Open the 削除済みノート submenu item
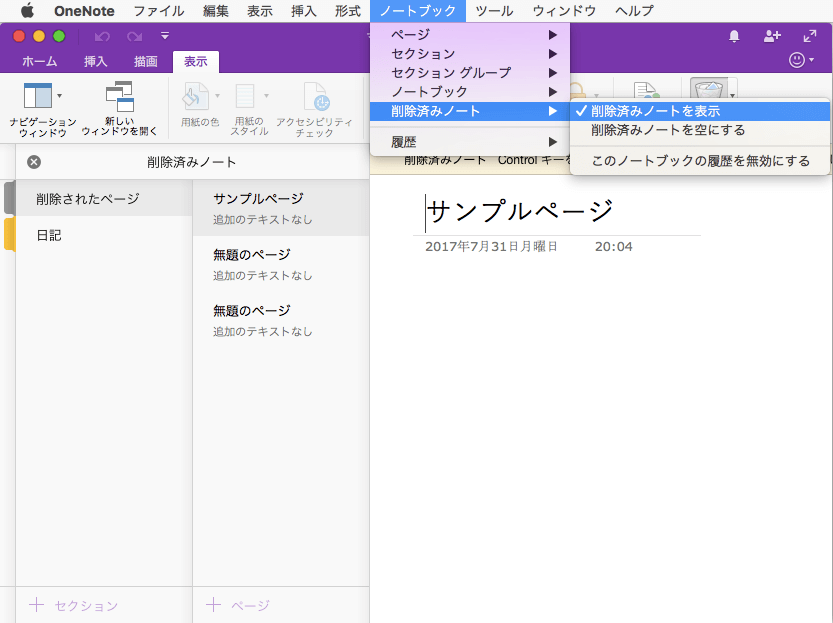 (x=470, y=111)
